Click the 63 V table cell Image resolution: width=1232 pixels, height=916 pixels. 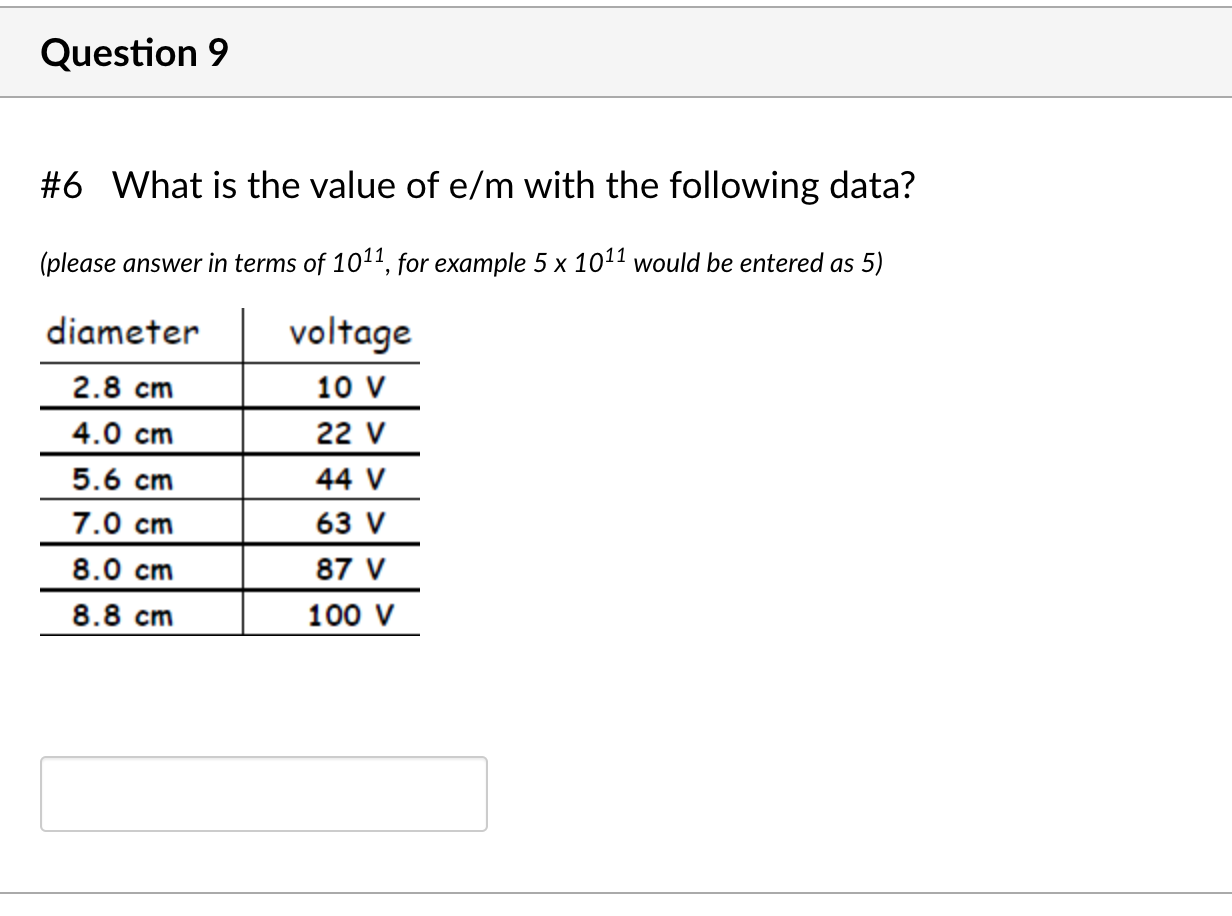pos(349,524)
